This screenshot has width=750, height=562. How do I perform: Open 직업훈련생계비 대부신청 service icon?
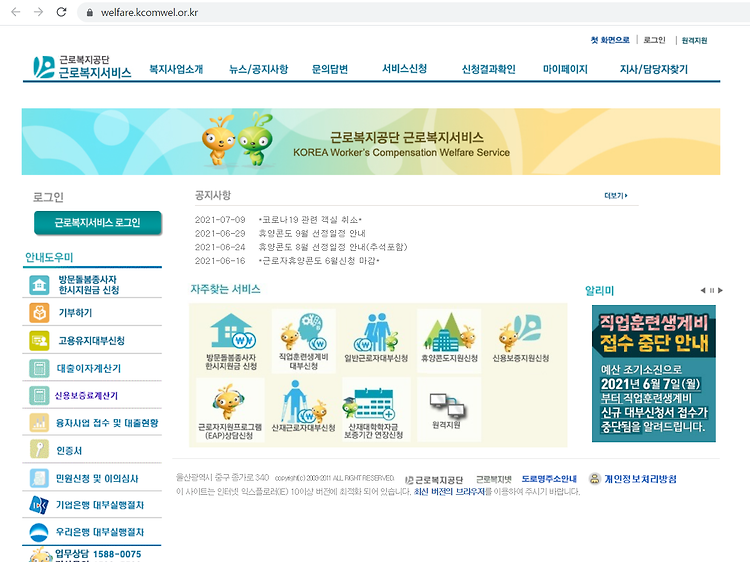tap(304, 341)
